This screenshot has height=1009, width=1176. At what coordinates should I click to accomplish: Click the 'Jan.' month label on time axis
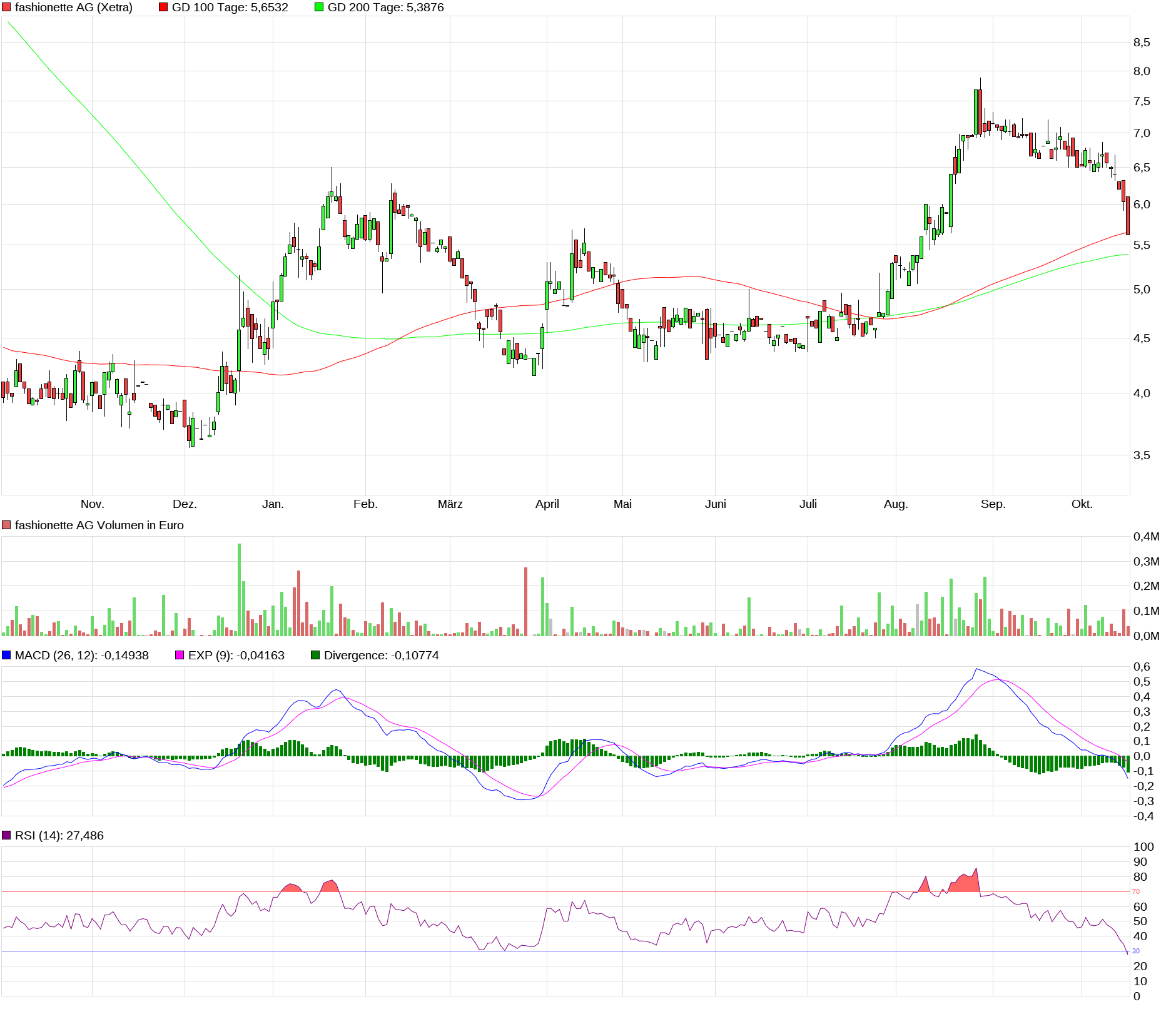point(273,504)
